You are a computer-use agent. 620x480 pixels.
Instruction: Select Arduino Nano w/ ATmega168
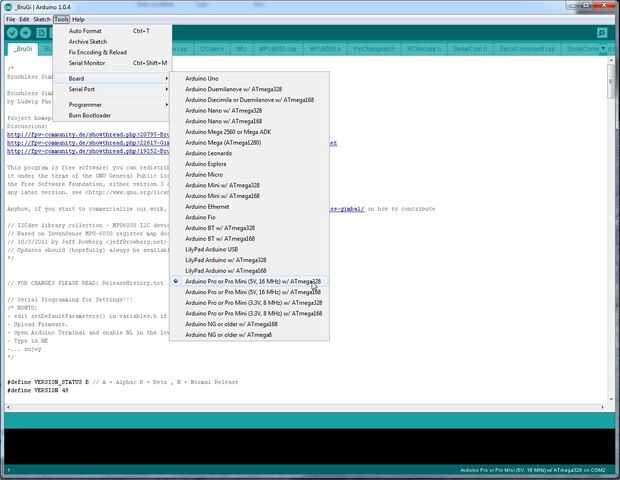[249, 121]
